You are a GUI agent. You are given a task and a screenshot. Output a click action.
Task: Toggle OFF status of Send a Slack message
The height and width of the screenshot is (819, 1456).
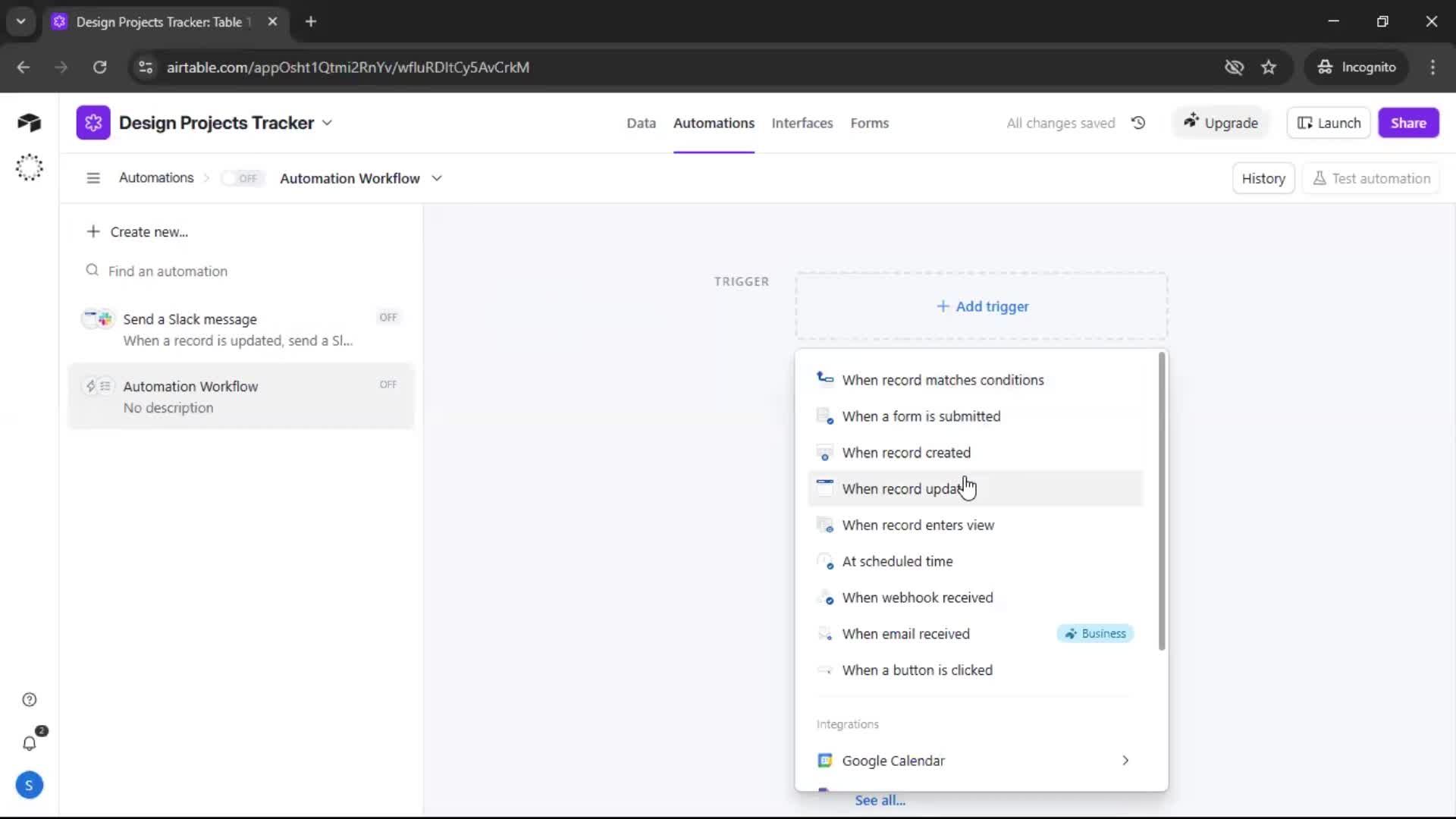[x=388, y=317]
